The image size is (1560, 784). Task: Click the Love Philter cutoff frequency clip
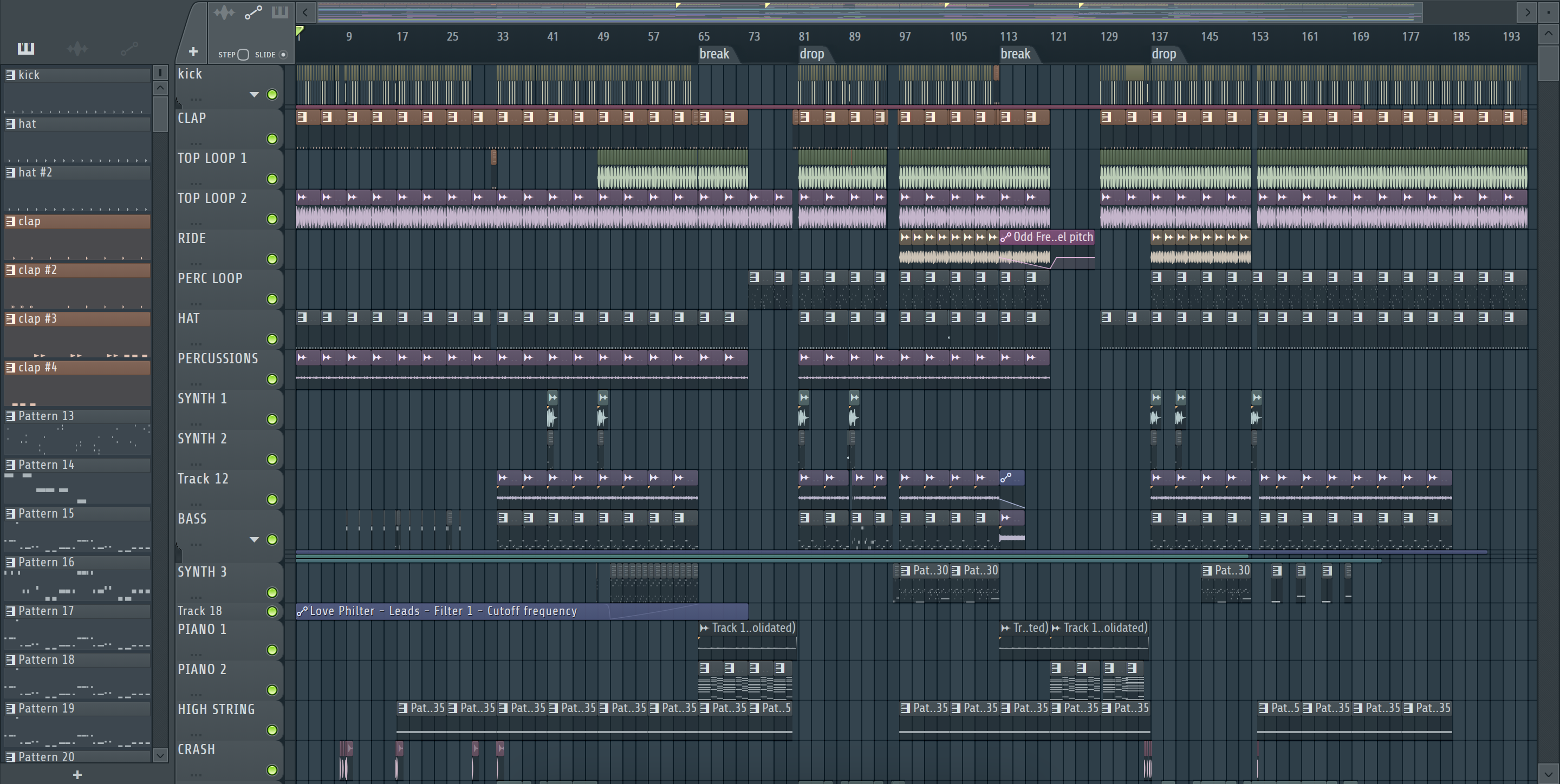click(x=522, y=611)
